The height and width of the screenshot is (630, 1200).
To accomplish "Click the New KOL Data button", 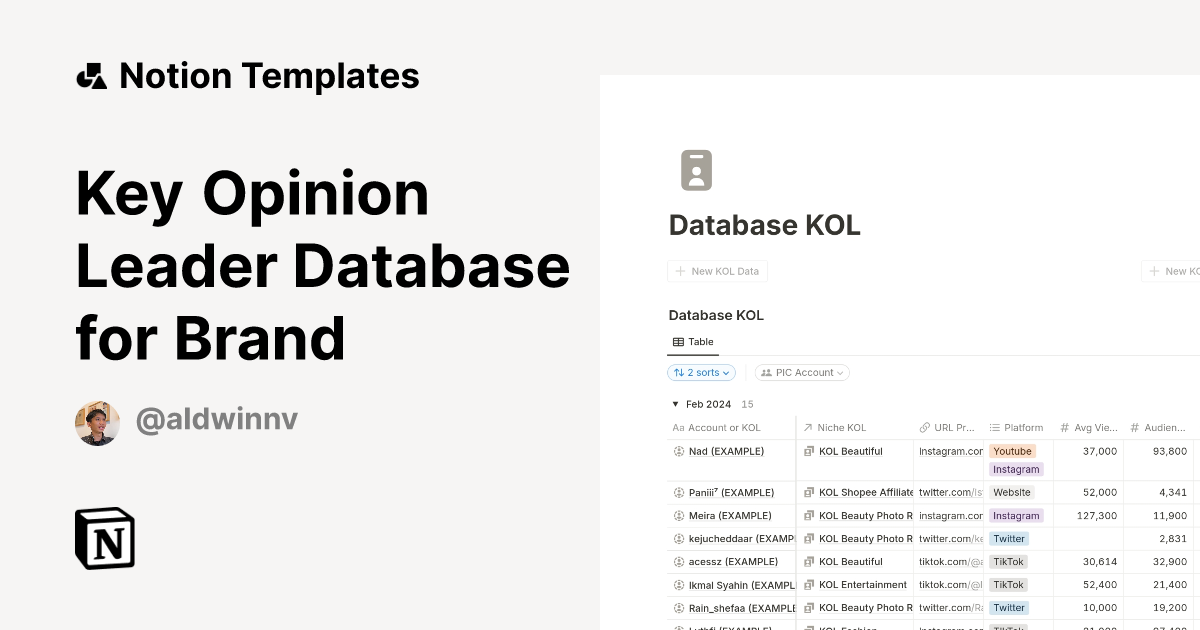I will click(717, 271).
